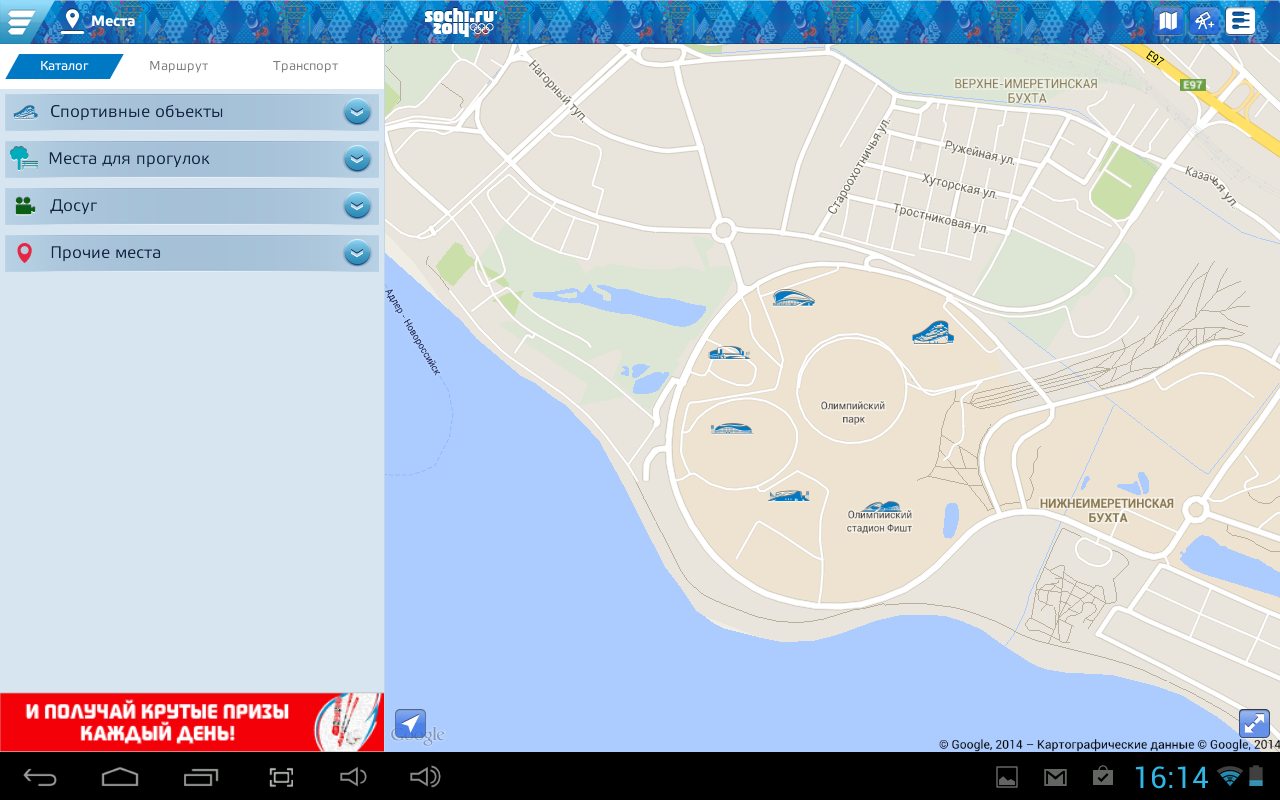Image resolution: width=1280 pixels, height=800 pixels.
Task: Switch to the Транспорт tab
Action: [x=305, y=66]
